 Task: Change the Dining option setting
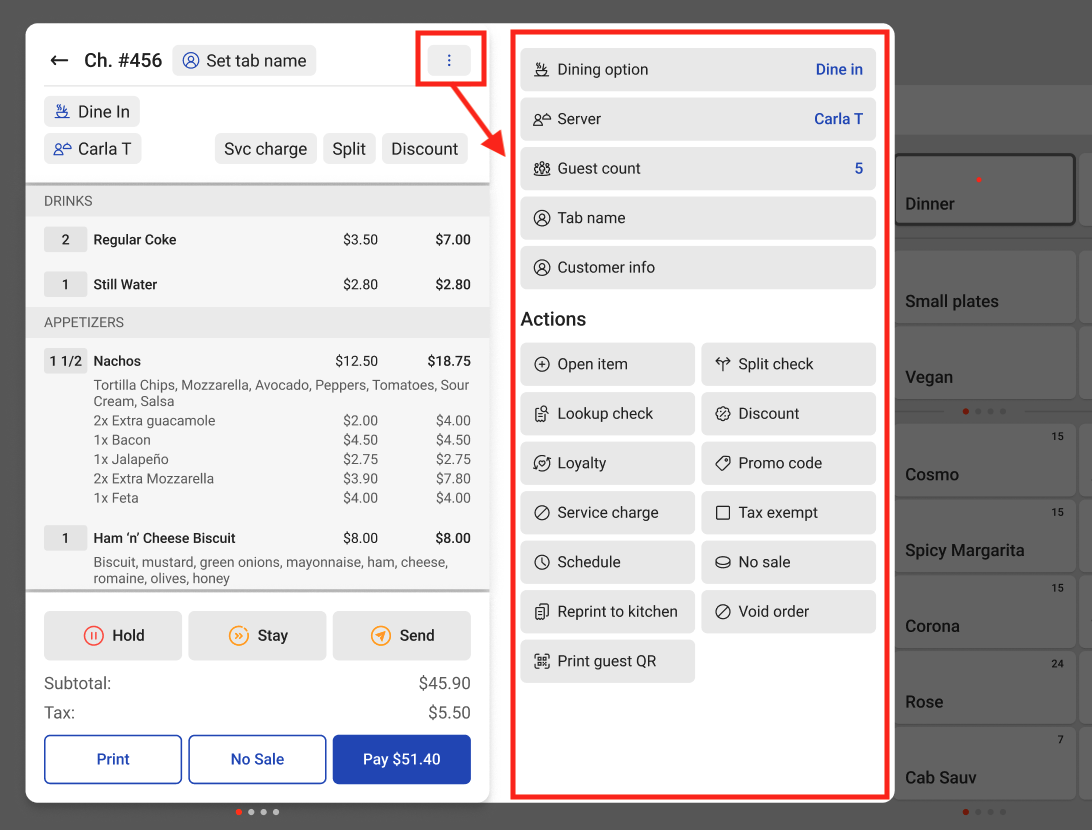[697, 70]
